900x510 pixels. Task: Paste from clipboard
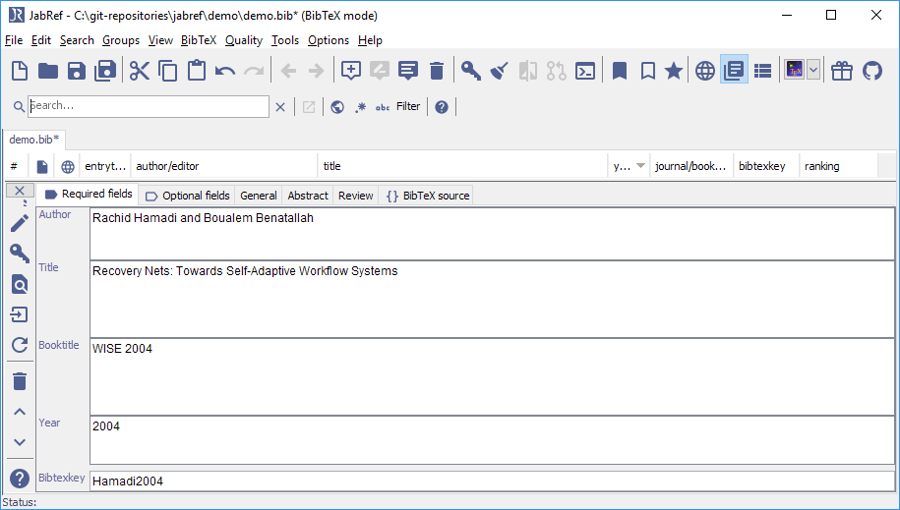coord(196,71)
